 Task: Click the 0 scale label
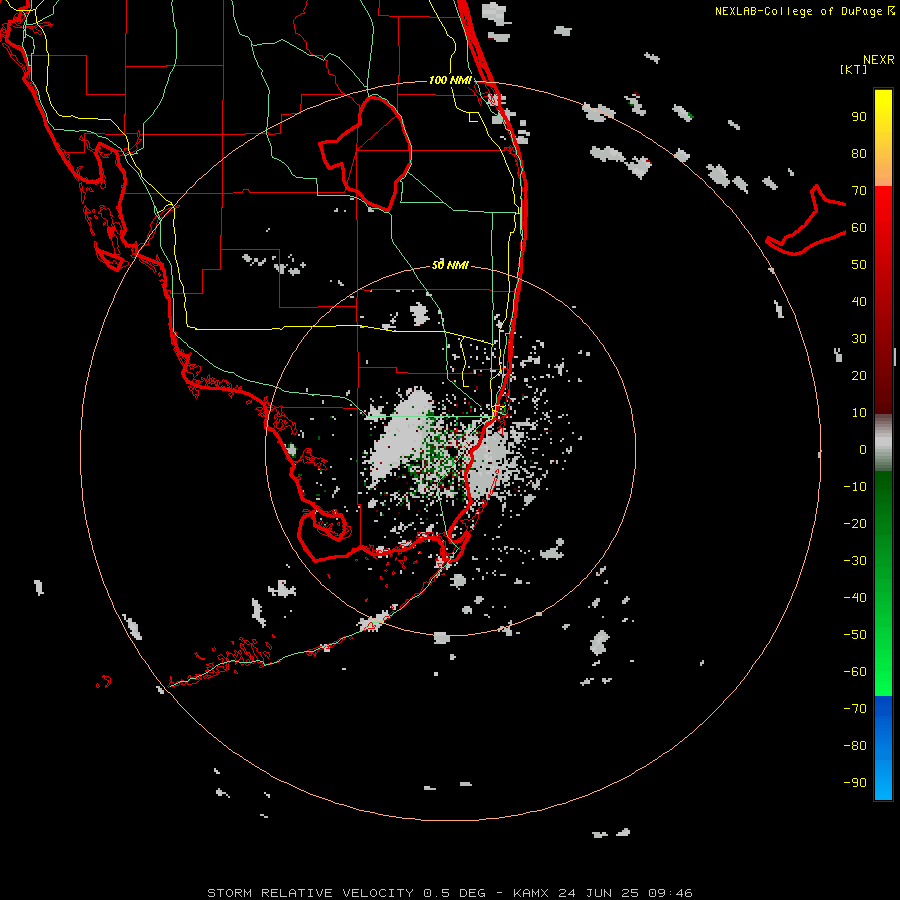coord(863,449)
